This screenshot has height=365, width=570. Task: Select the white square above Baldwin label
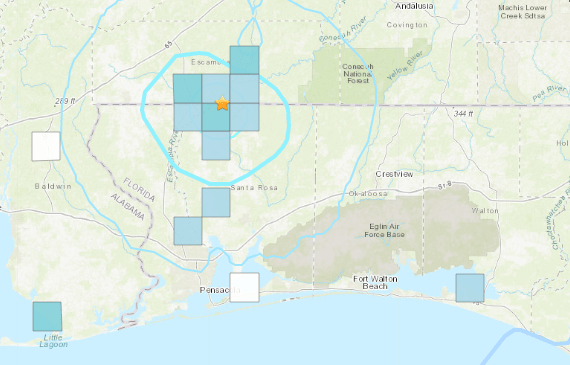pyautogui.click(x=46, y=146)
